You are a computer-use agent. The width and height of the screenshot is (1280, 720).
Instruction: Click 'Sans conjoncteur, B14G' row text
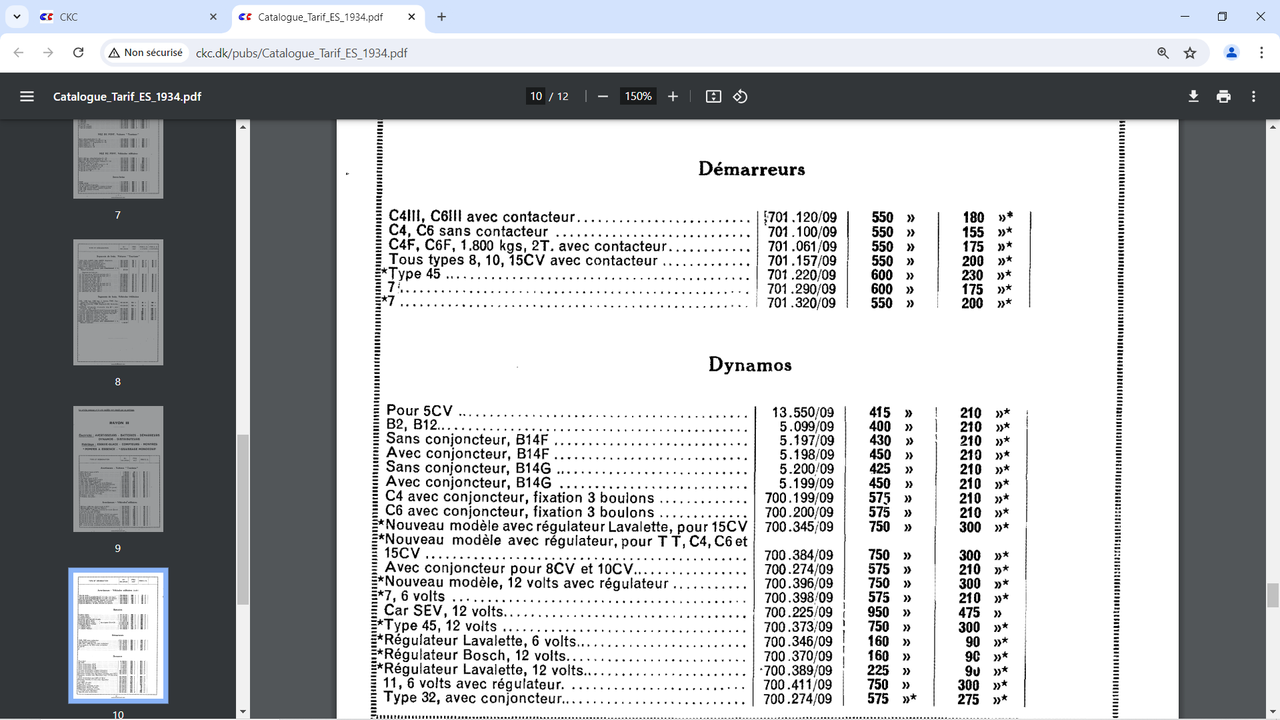coord(469,467)
